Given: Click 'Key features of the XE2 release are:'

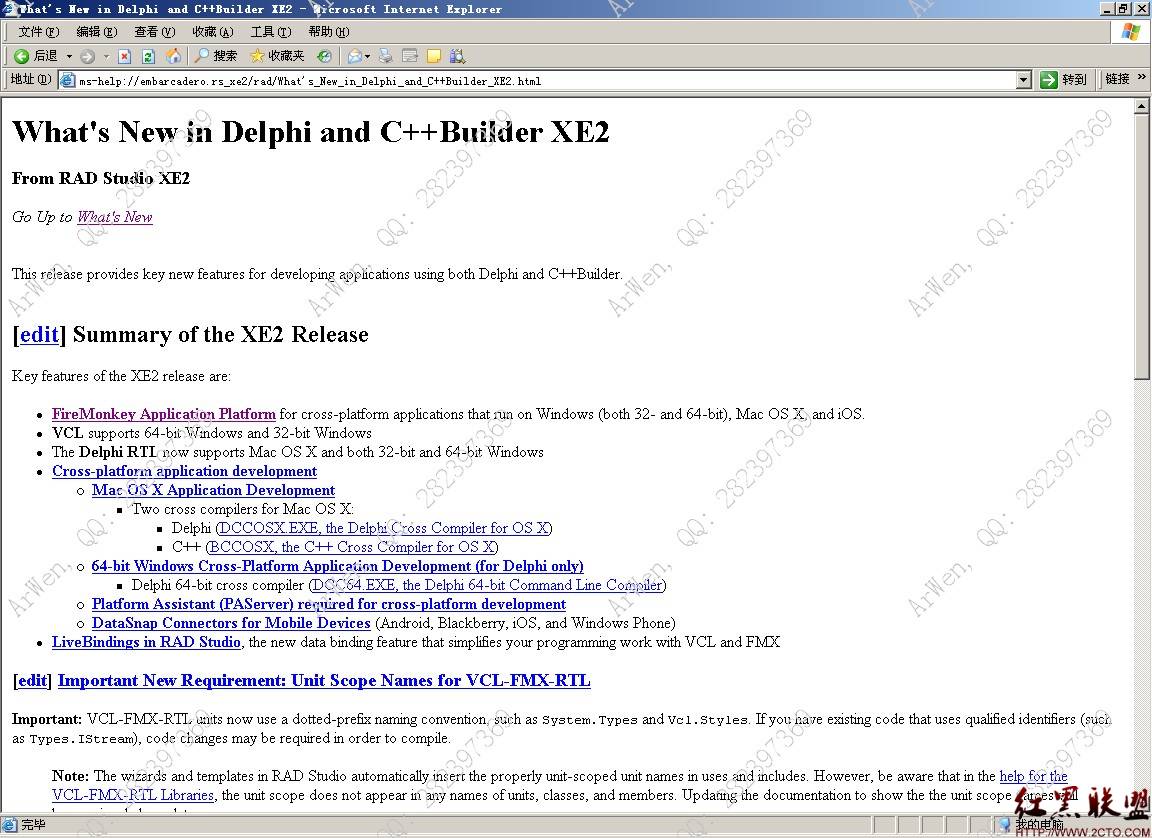Looking at the screenshot, I should coord(121,376).
